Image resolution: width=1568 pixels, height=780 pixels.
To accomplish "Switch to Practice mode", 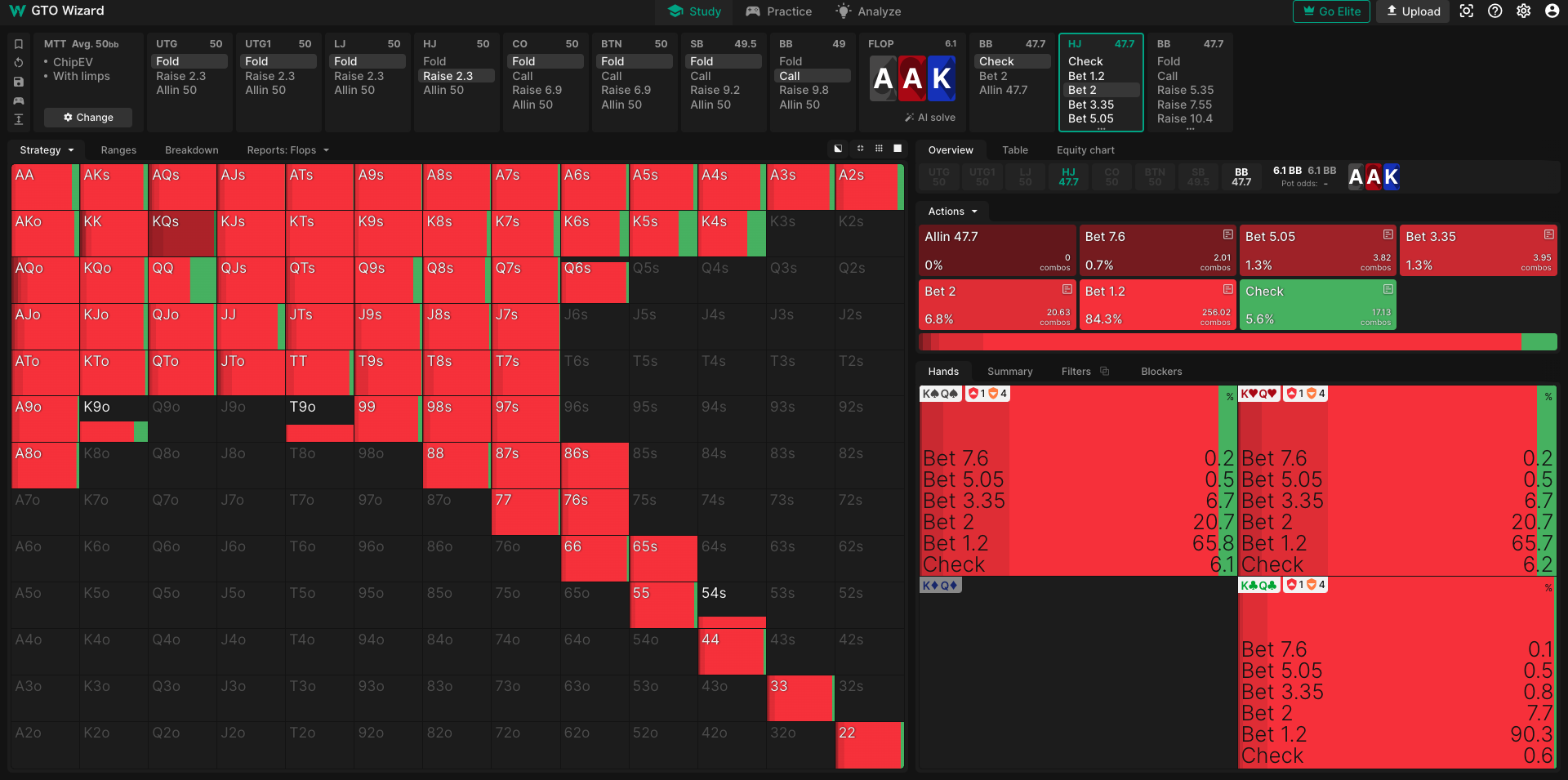I will coord(778,11).
